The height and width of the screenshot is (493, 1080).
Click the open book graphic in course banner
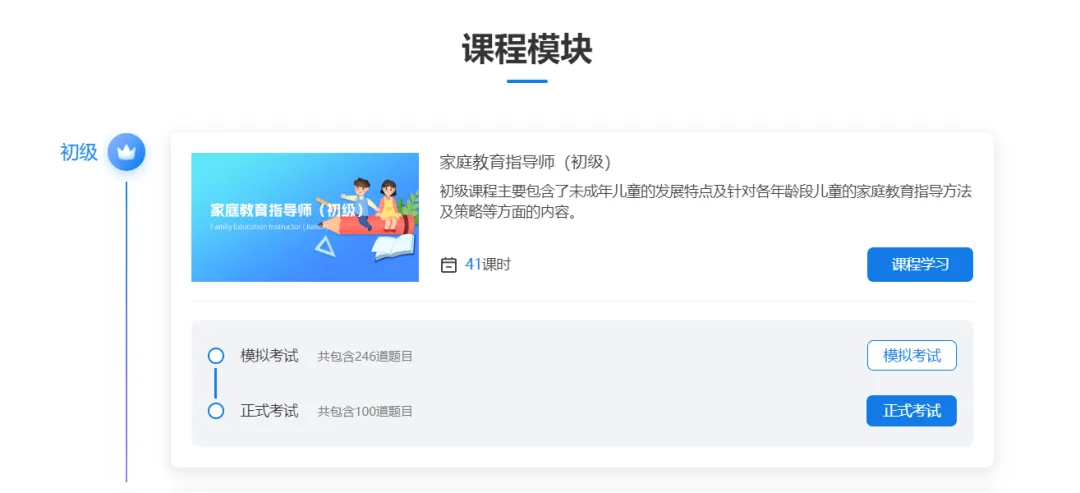pyautogui.click(x=394, y=247)
